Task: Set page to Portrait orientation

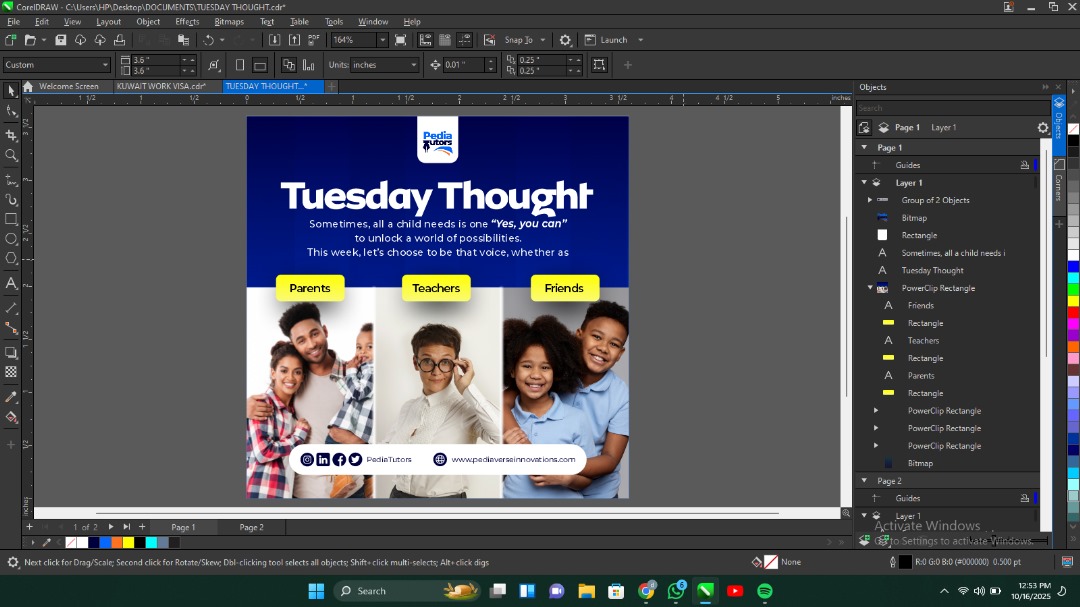Action: (x=240, y=65)
